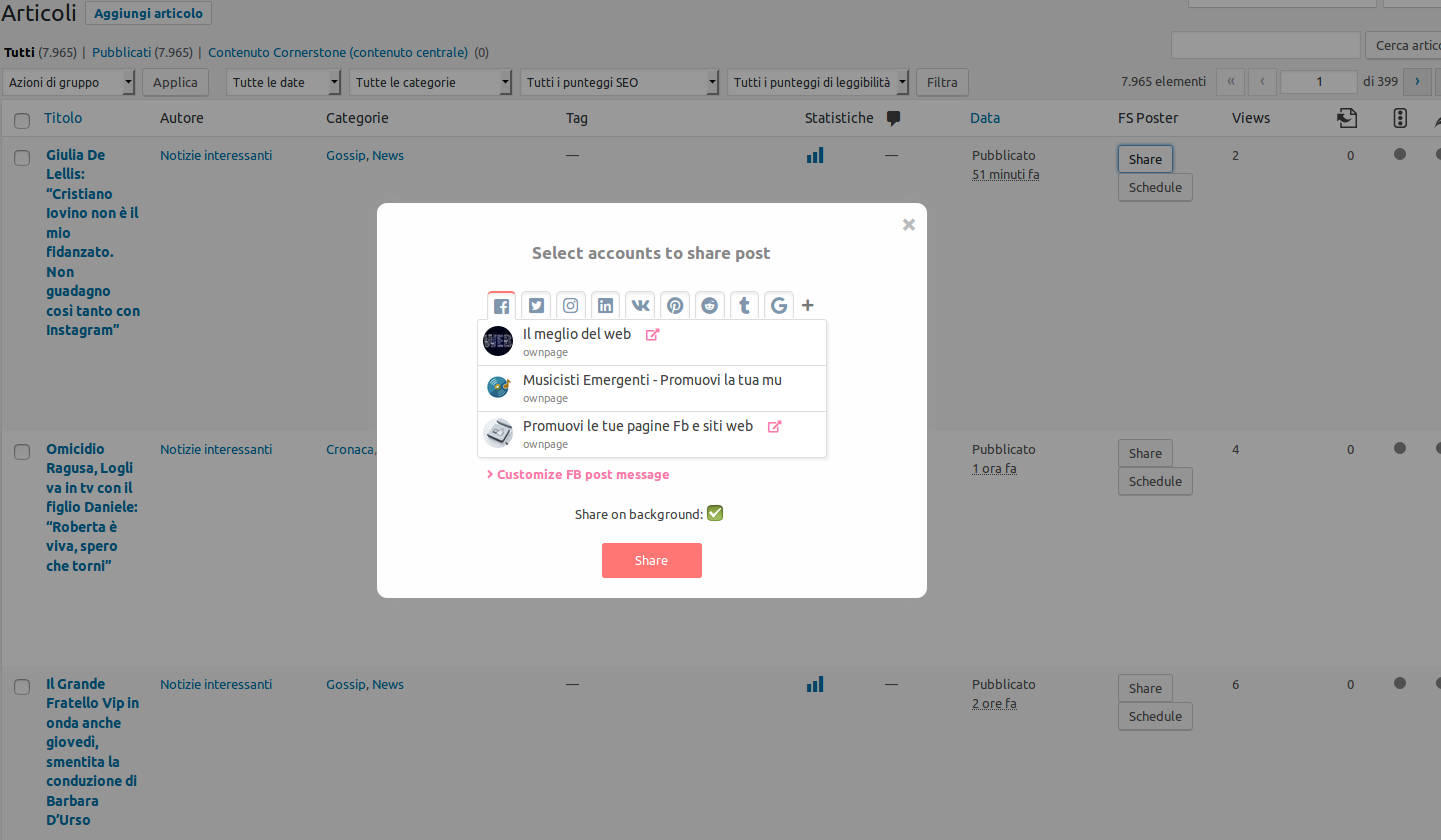Open Tutti i punteggi di leggibilità dropdown
This screenshot has height=840, width=1441.
point(818,82)
